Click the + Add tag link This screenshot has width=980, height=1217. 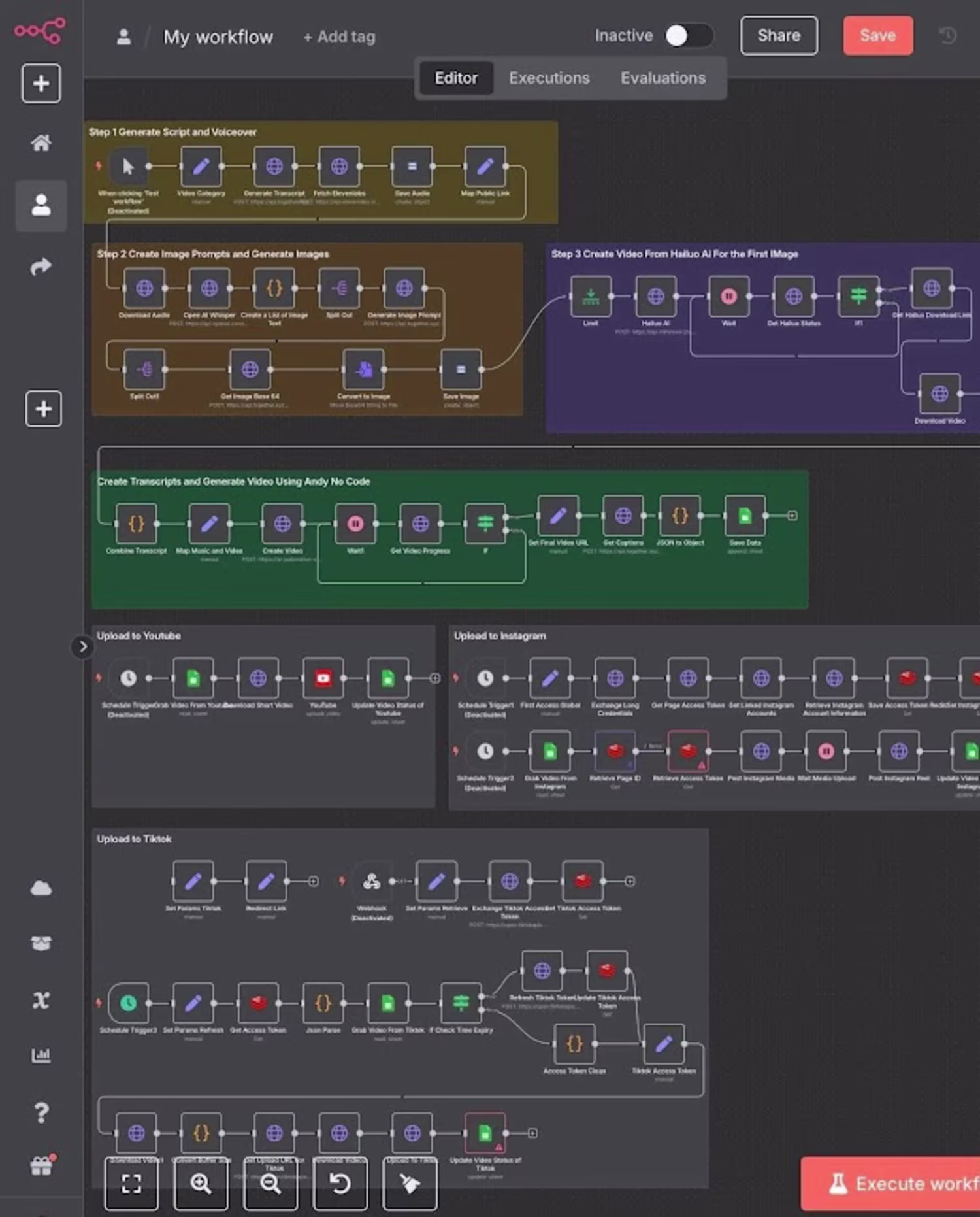(339, 37)
